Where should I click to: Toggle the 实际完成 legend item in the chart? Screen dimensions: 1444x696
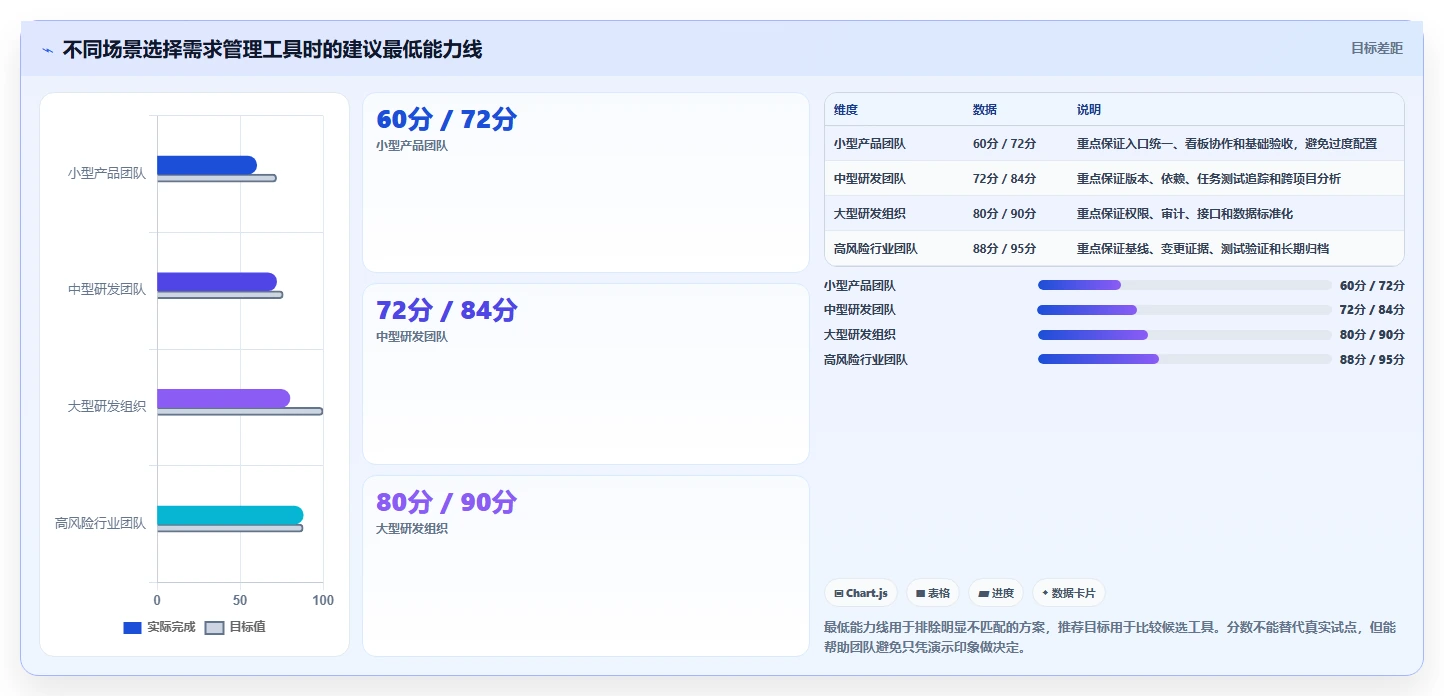tap(159, 627)
